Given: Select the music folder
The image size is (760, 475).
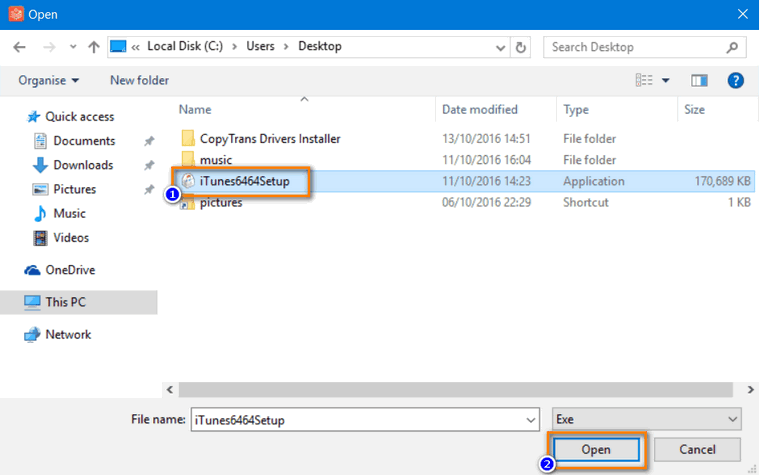Looking at the screenshot, I should [216, 160].
